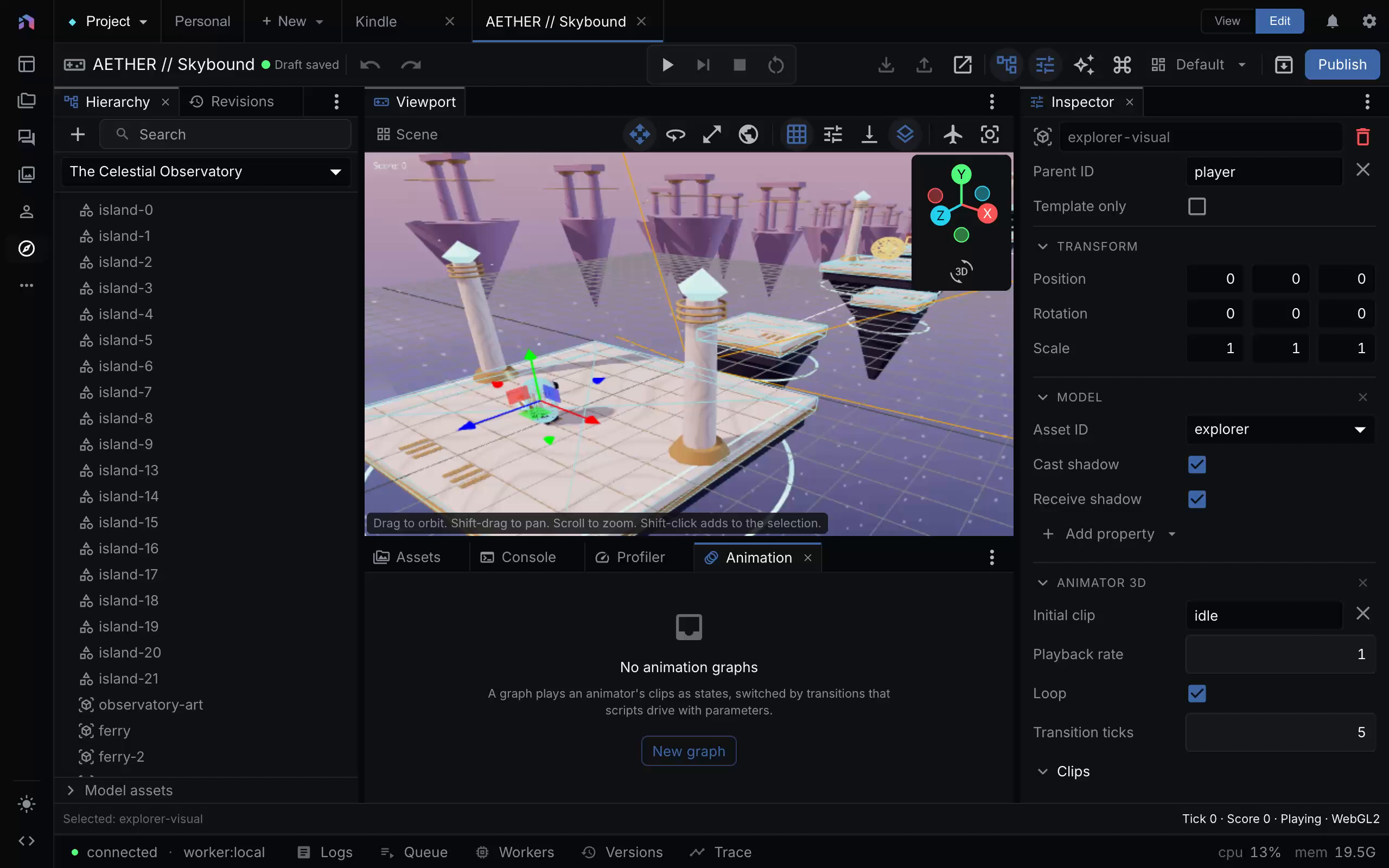Toggle the viewport grid icon
This screenshot has width=1389, height=868.
point(797,135)
